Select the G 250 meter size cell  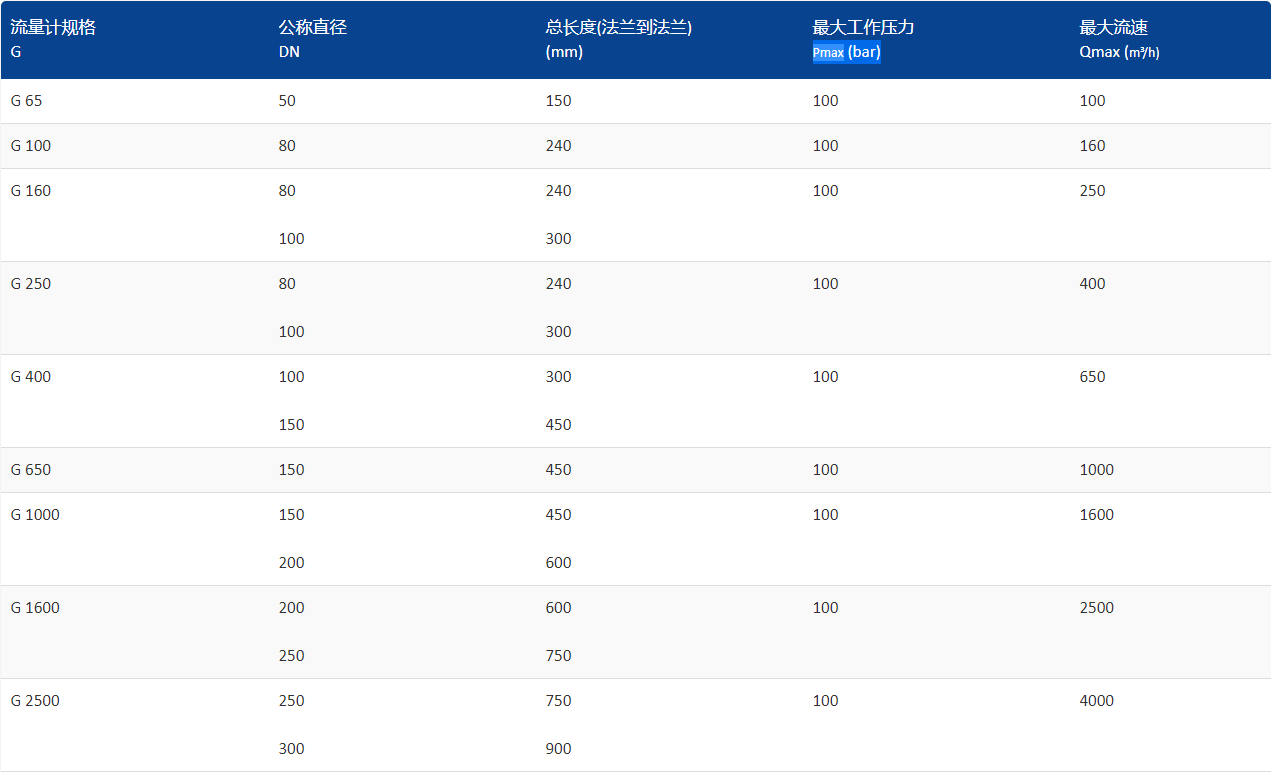pyautogui.click(x=30, y=284)
